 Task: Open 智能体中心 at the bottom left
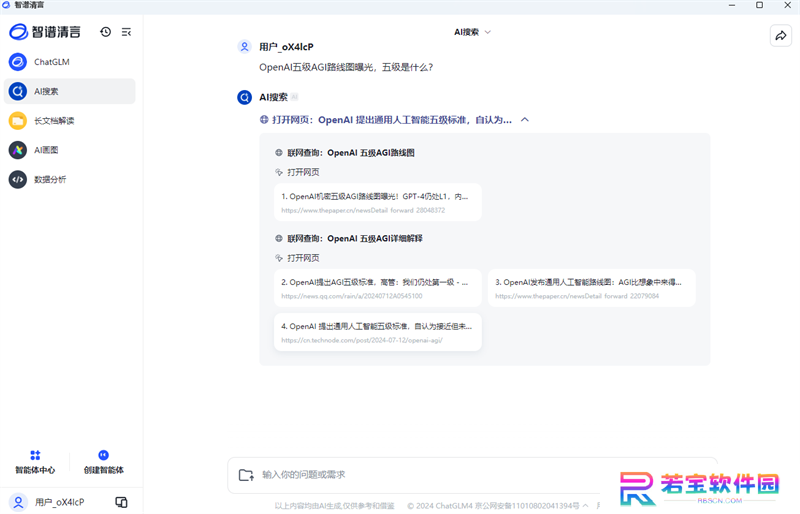click(x=35, y=462)
